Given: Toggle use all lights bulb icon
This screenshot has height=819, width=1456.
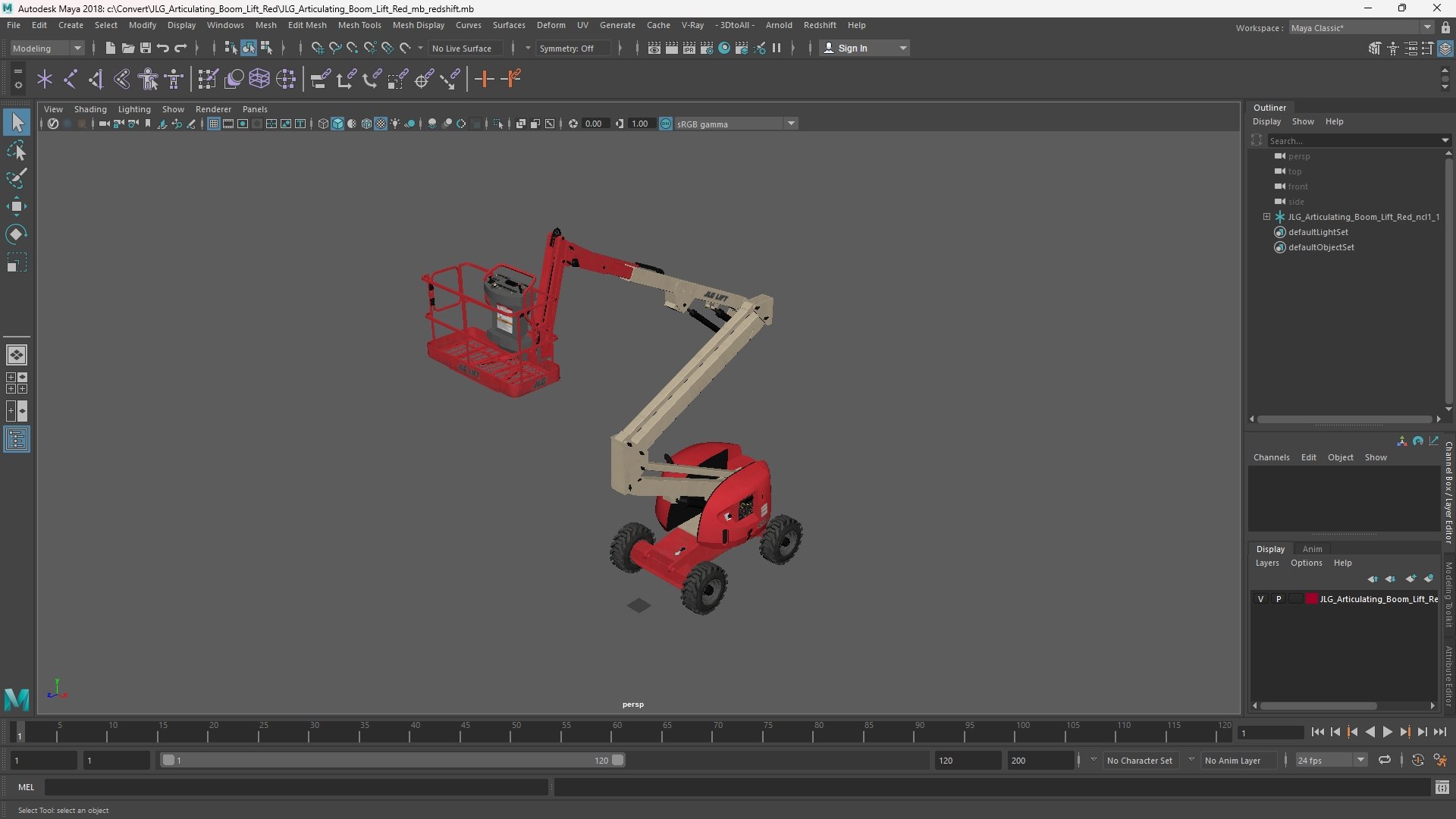Looking at the screenshot, I should pos(395,124).
